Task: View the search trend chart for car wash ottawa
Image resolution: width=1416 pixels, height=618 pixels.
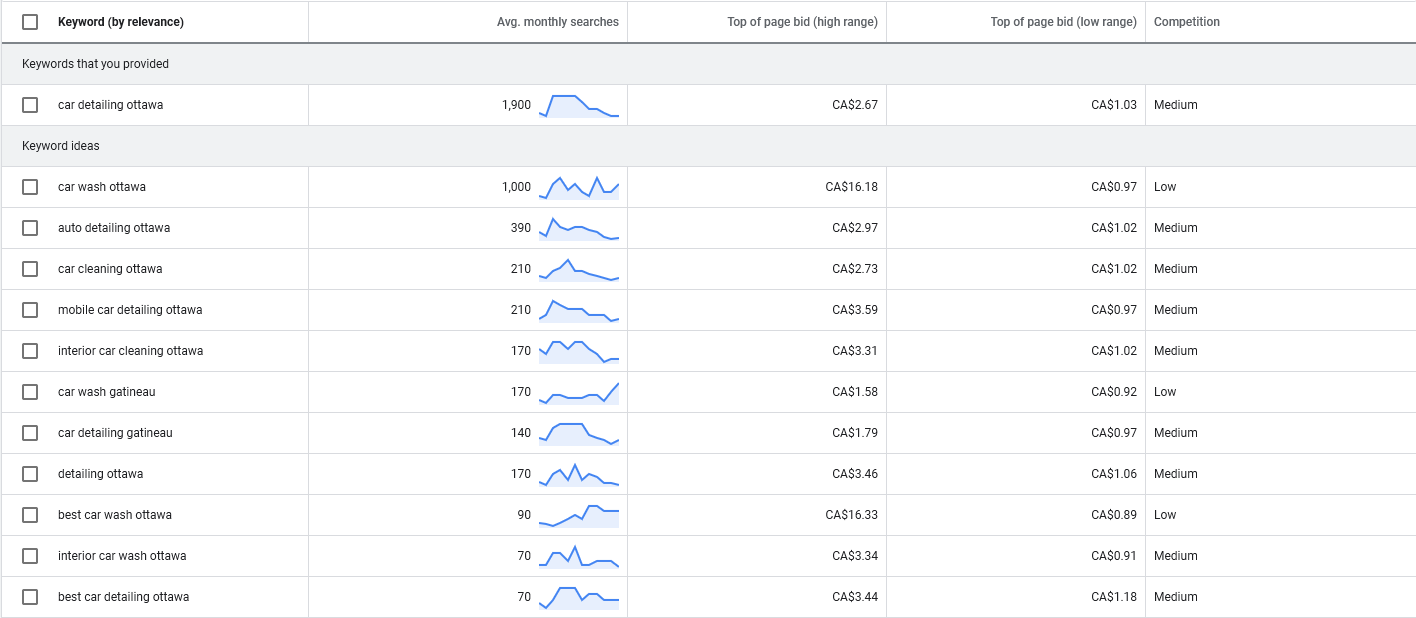Action: point(579,187)
